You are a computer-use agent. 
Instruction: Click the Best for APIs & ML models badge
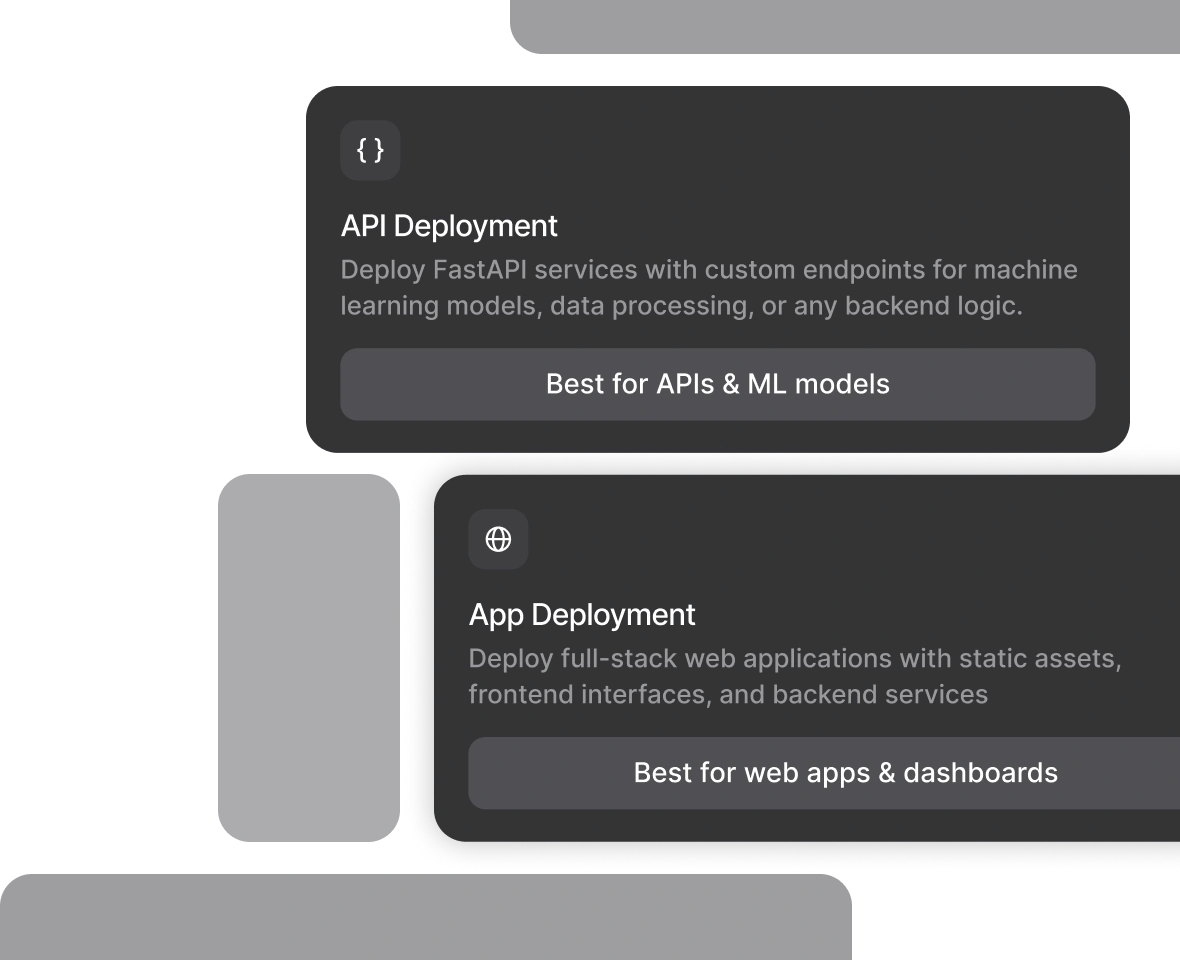pyautogui.click(x=717, y=384)
